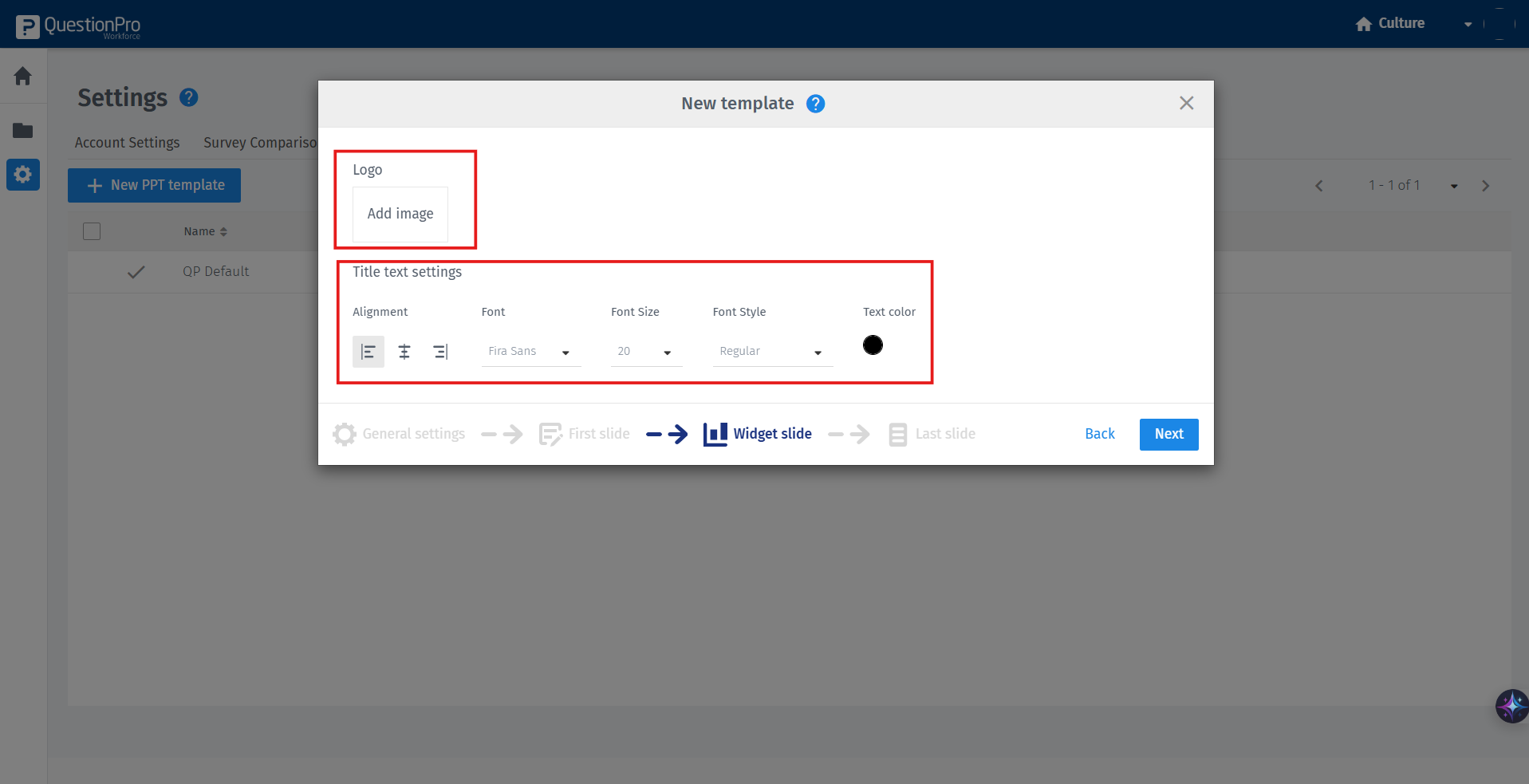This screenshot has height=784, width=1529.
Task: Open the folder icon in the sidebar
Action: point(22,130)
